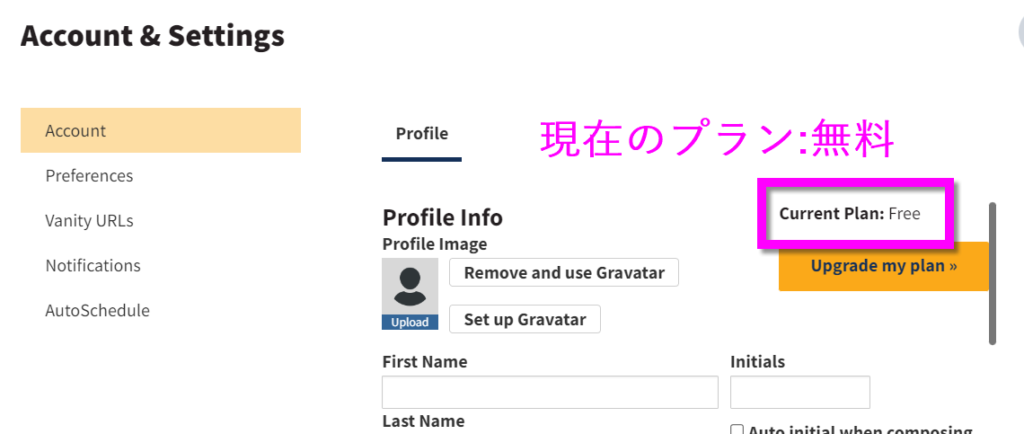Screen dimensions: 1024x434
Task: Click the Account & Settings page title
Action: click(153, 36)
